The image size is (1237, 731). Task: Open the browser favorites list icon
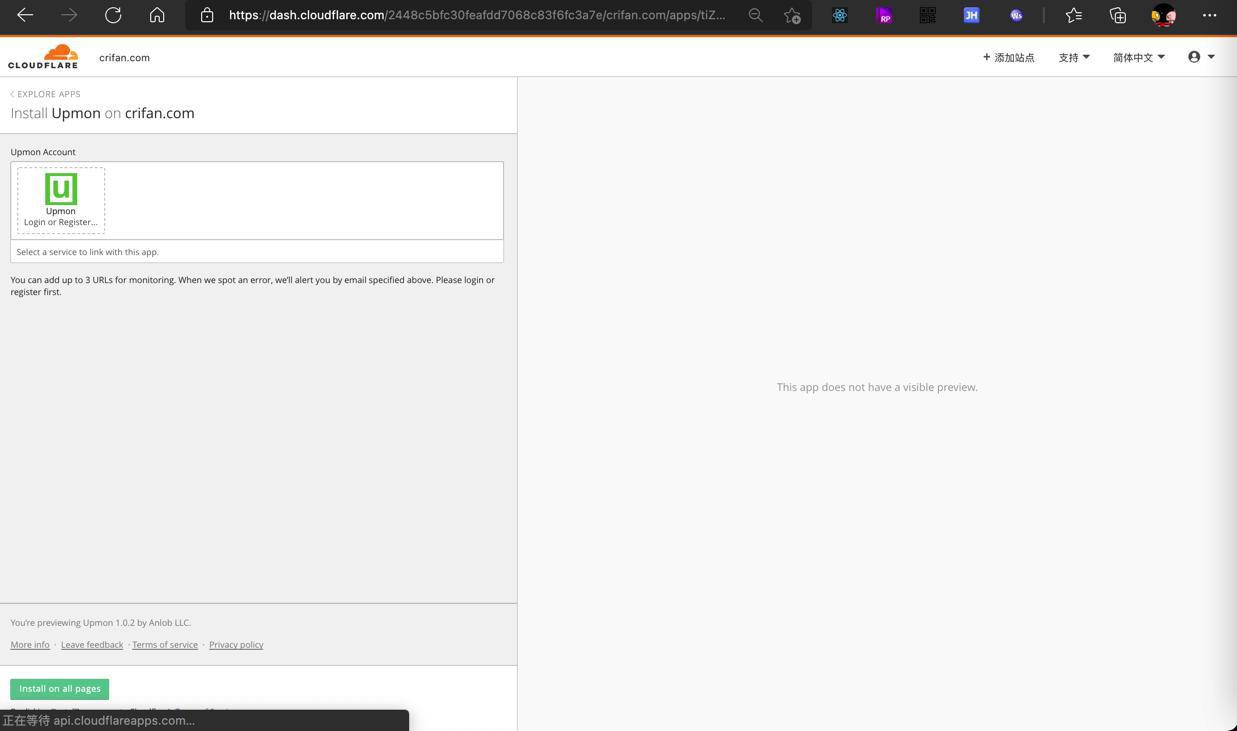[x=1074, y=15]
